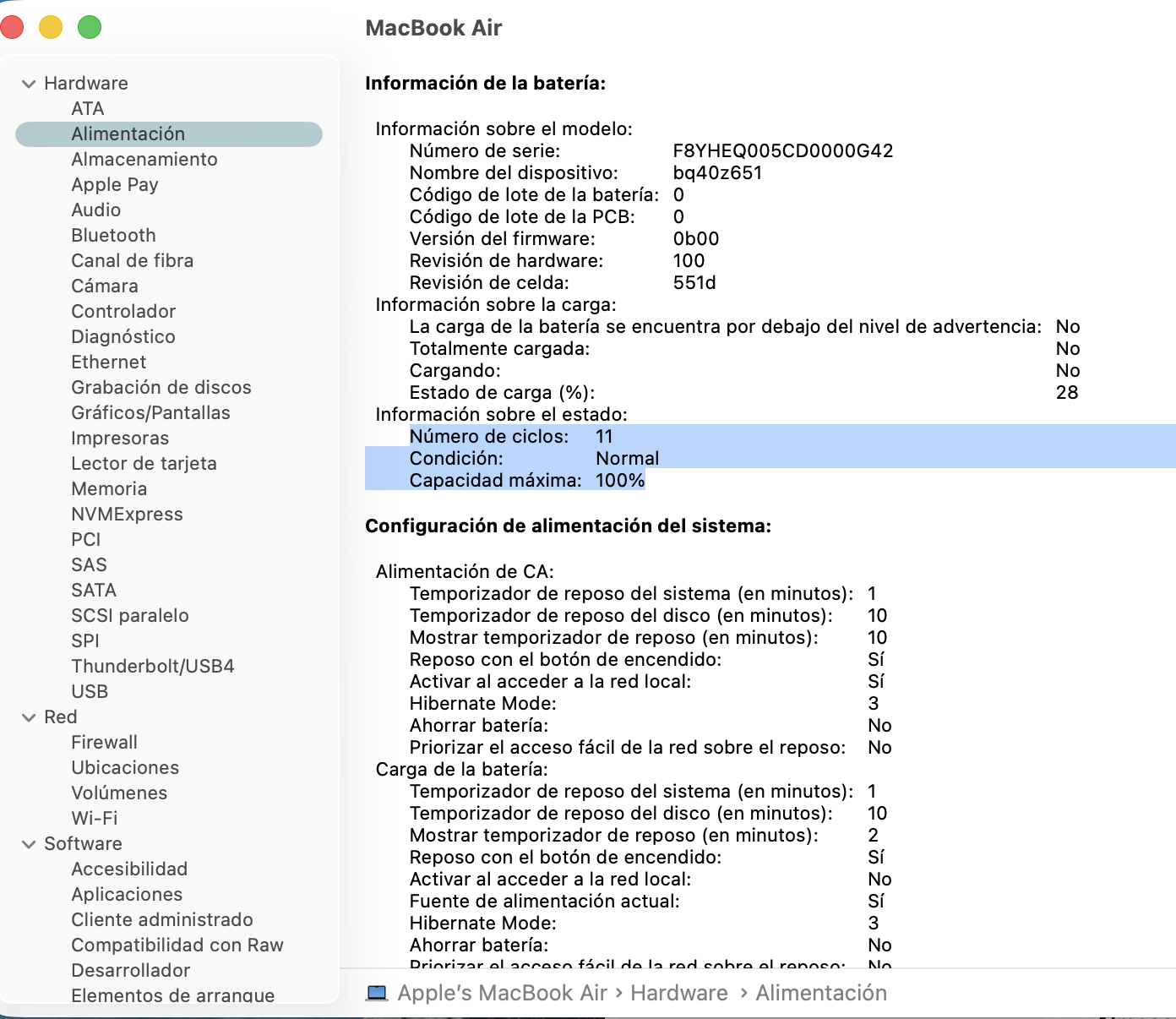This screenshot has height=1019, width=1176.
Task: Select Bluetooth in the sidebar
Action: [113, 235]
